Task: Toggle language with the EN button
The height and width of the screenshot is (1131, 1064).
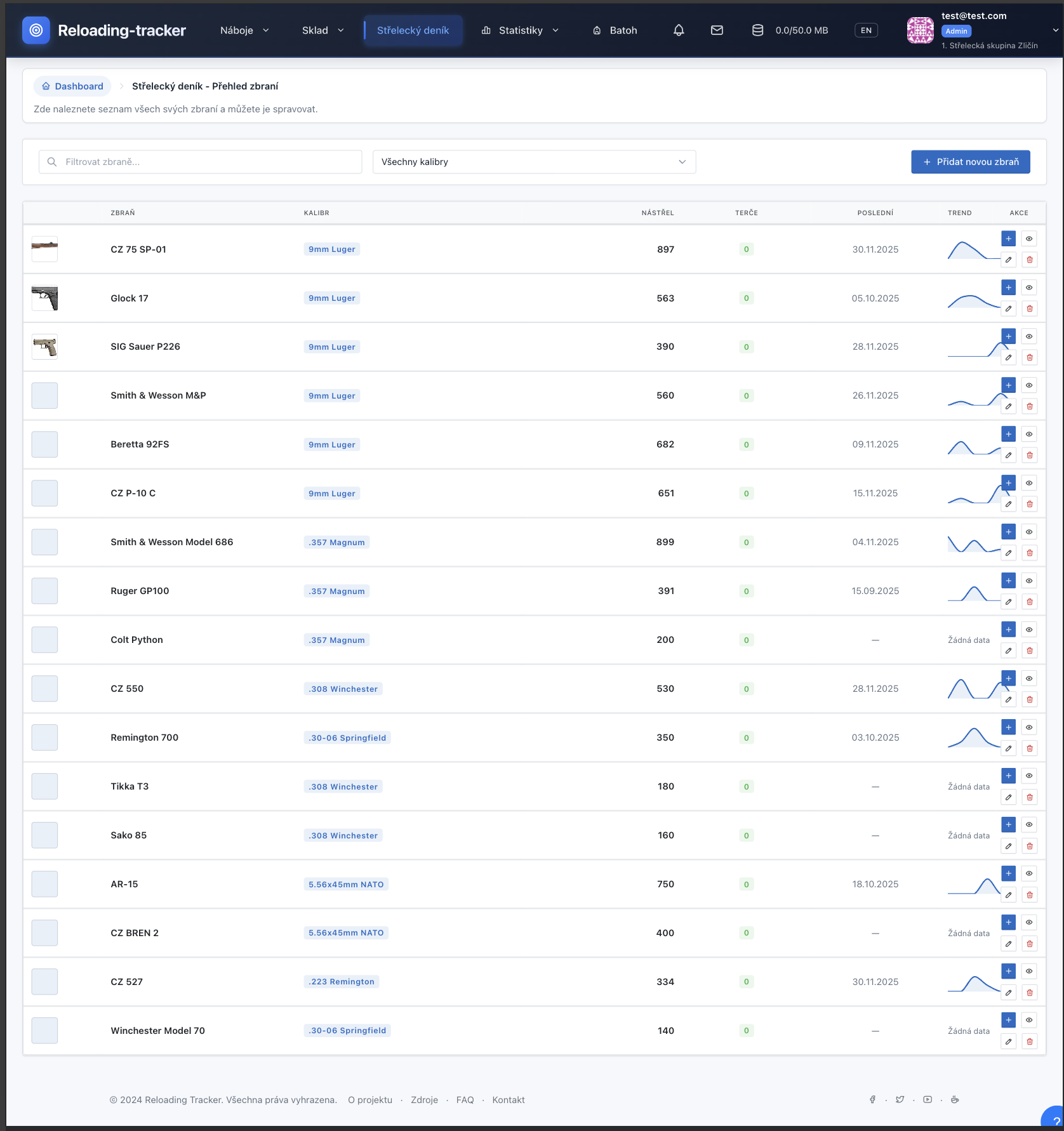Action: 866,30
